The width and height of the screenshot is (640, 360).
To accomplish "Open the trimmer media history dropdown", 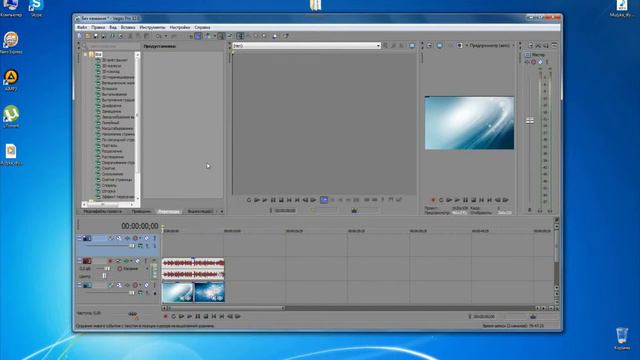I will coord(378,46).
